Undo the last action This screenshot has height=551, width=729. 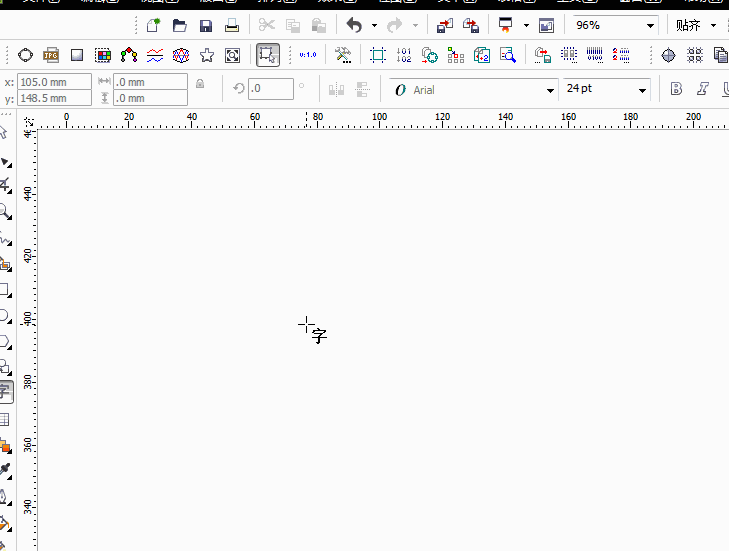pos(354,25)
